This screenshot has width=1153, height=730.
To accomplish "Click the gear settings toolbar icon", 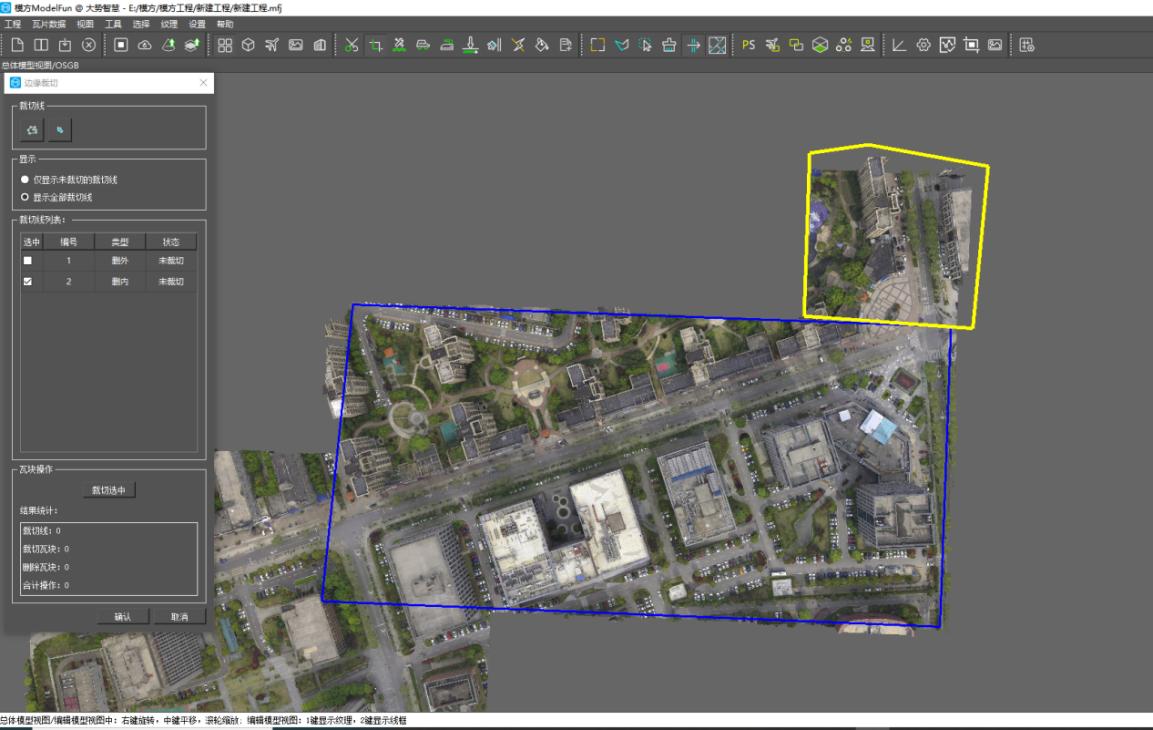I will 924,45.
